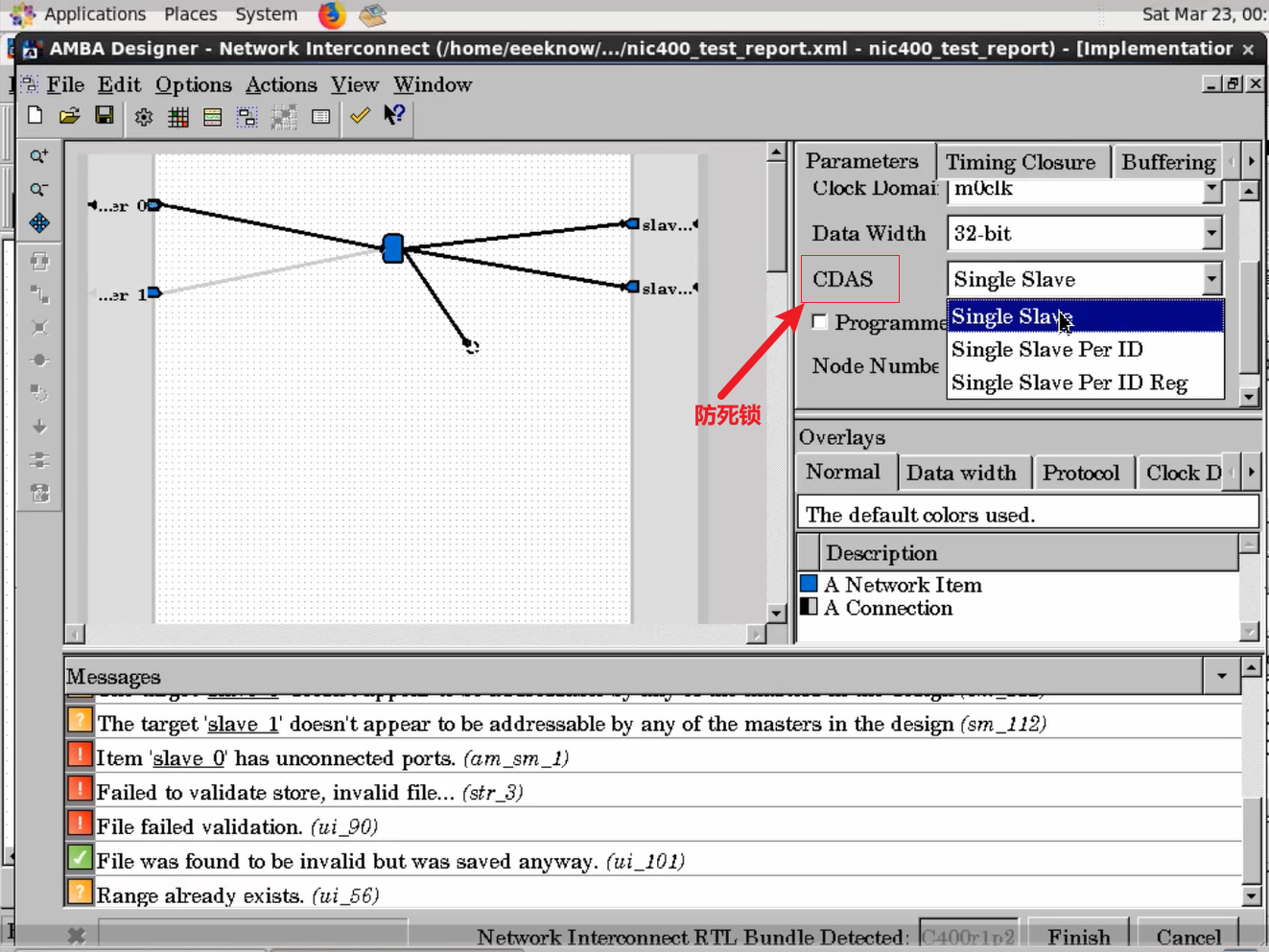Select the master 1 port in diagram
Screen dimensions: 1269x952
click(153, 292)
